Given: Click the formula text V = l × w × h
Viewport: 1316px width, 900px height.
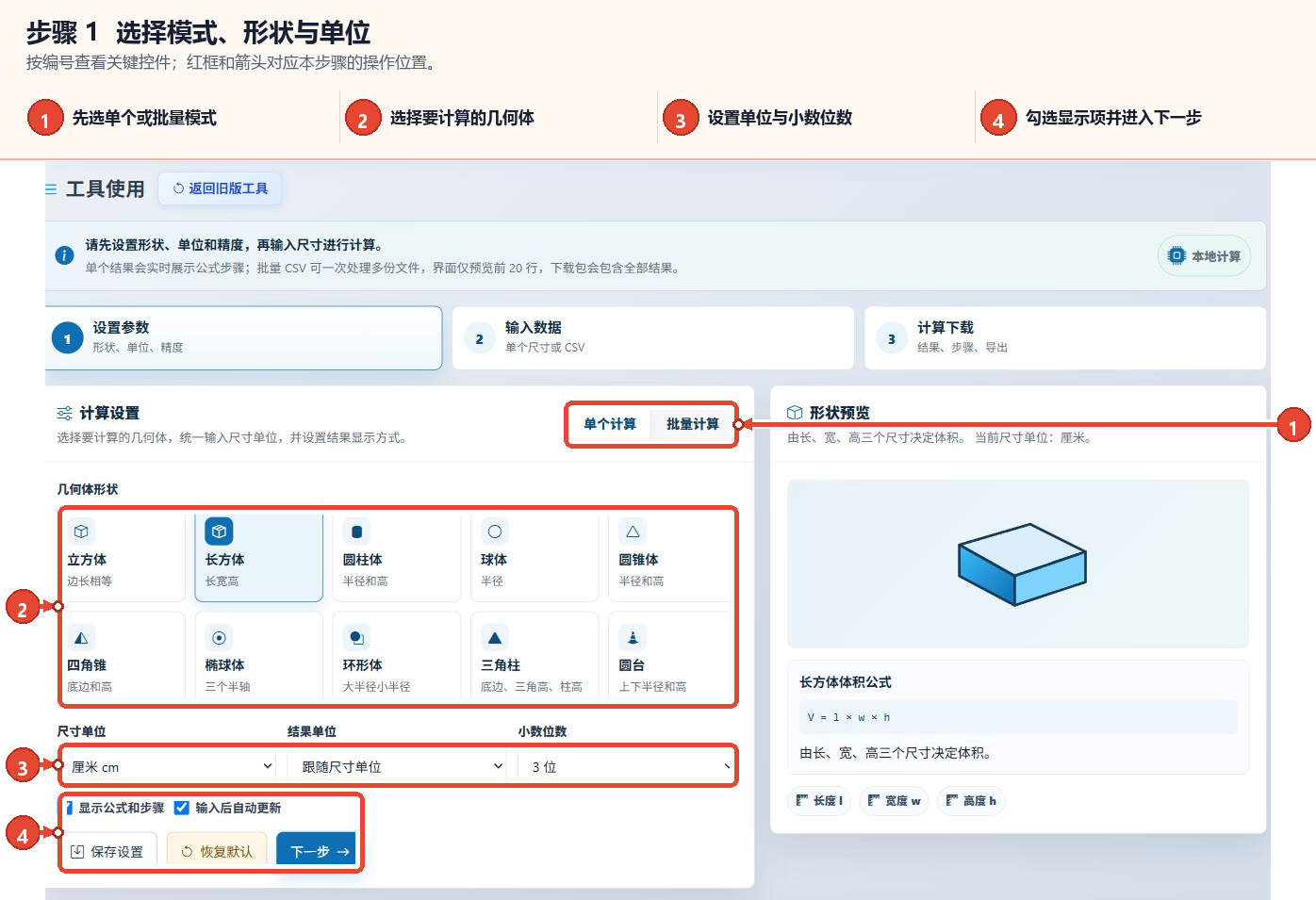Looking at the screenshot, I should [x=848, y=717].
